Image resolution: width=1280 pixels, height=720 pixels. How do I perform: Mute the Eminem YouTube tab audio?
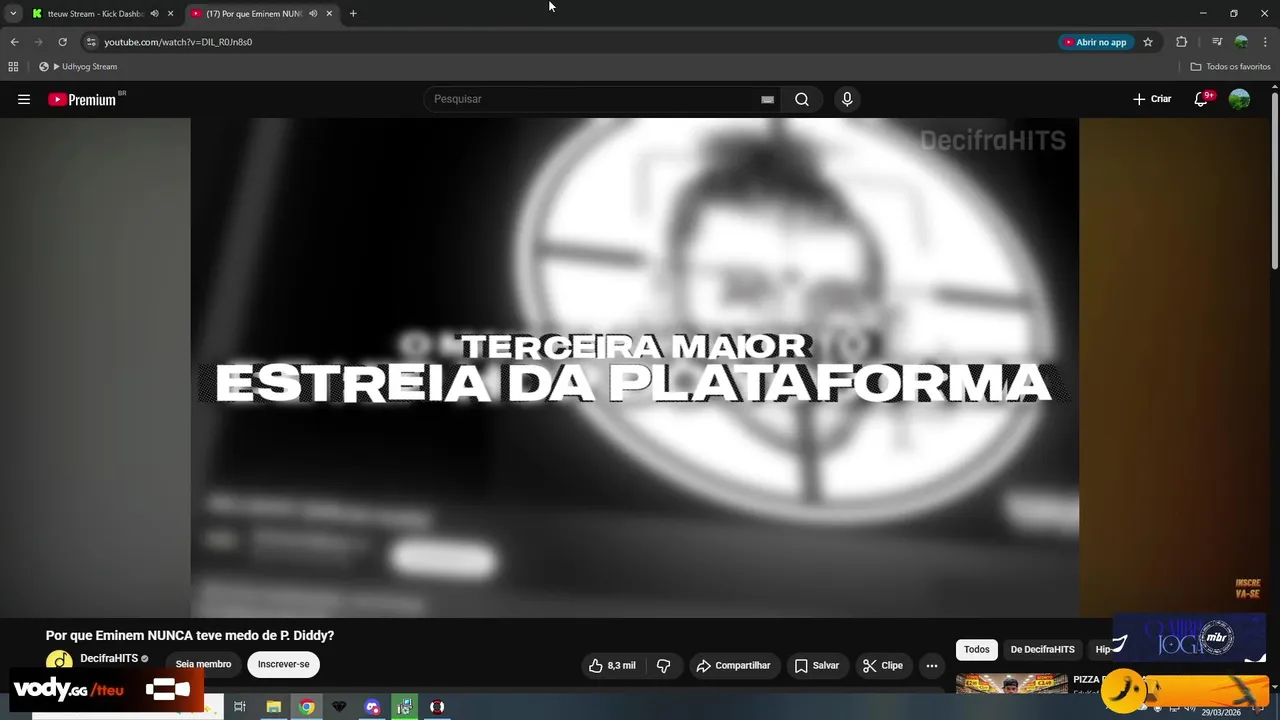(313, 14)
